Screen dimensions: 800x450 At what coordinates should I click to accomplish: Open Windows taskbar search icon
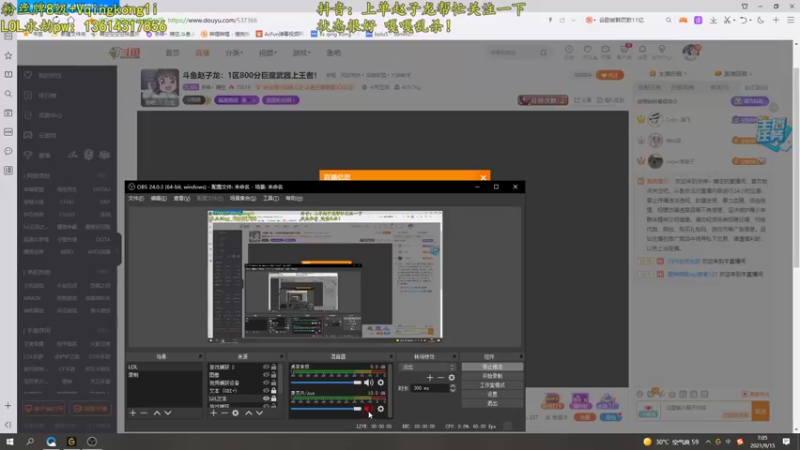30,441
